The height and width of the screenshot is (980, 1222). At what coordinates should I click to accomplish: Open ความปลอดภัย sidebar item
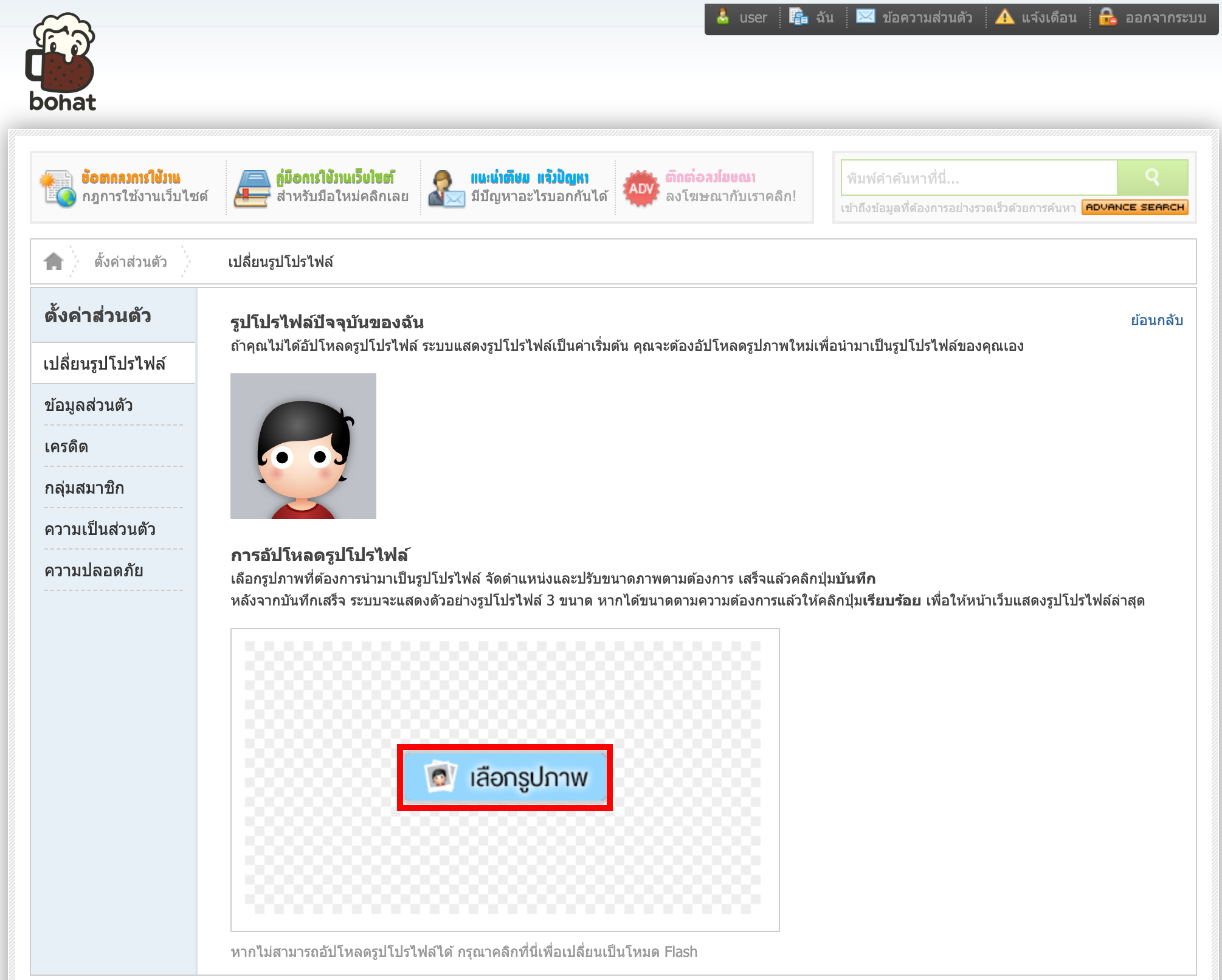(94, 570)
